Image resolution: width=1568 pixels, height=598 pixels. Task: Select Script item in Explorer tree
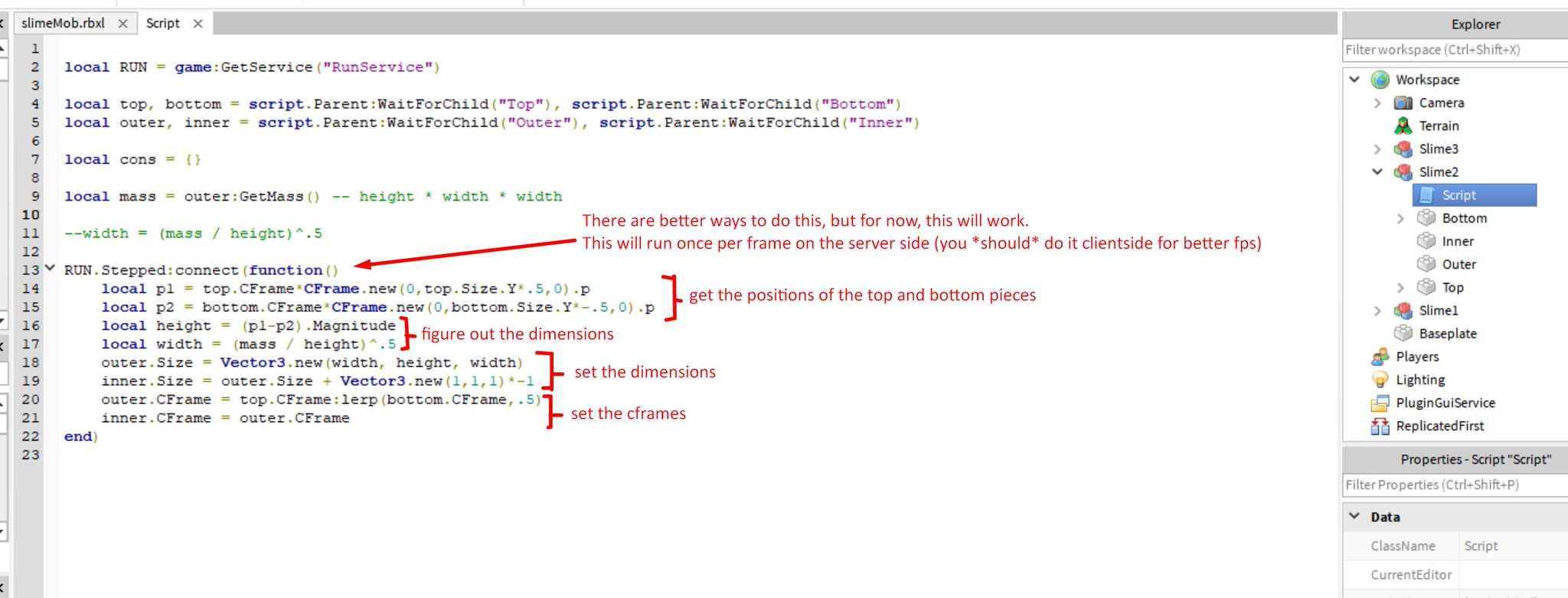point(1475,195)
